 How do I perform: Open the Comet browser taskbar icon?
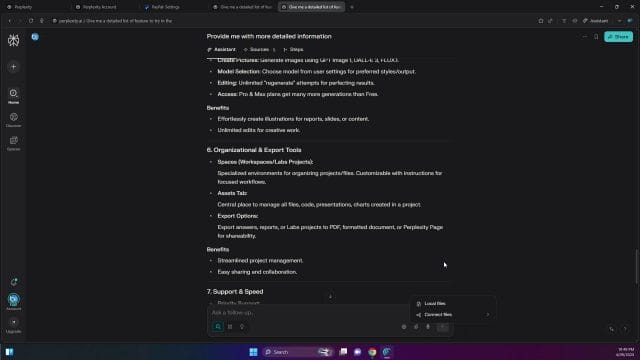[387, 352]
